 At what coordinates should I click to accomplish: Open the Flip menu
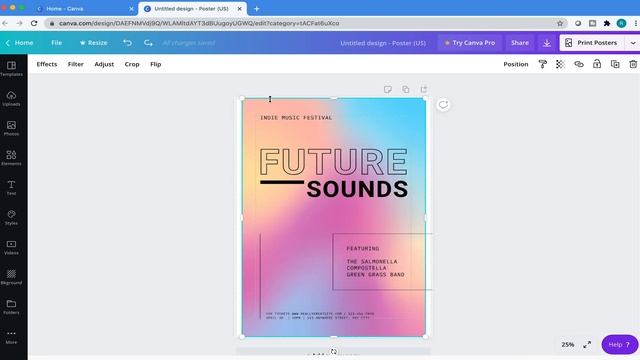pos(156,64)
